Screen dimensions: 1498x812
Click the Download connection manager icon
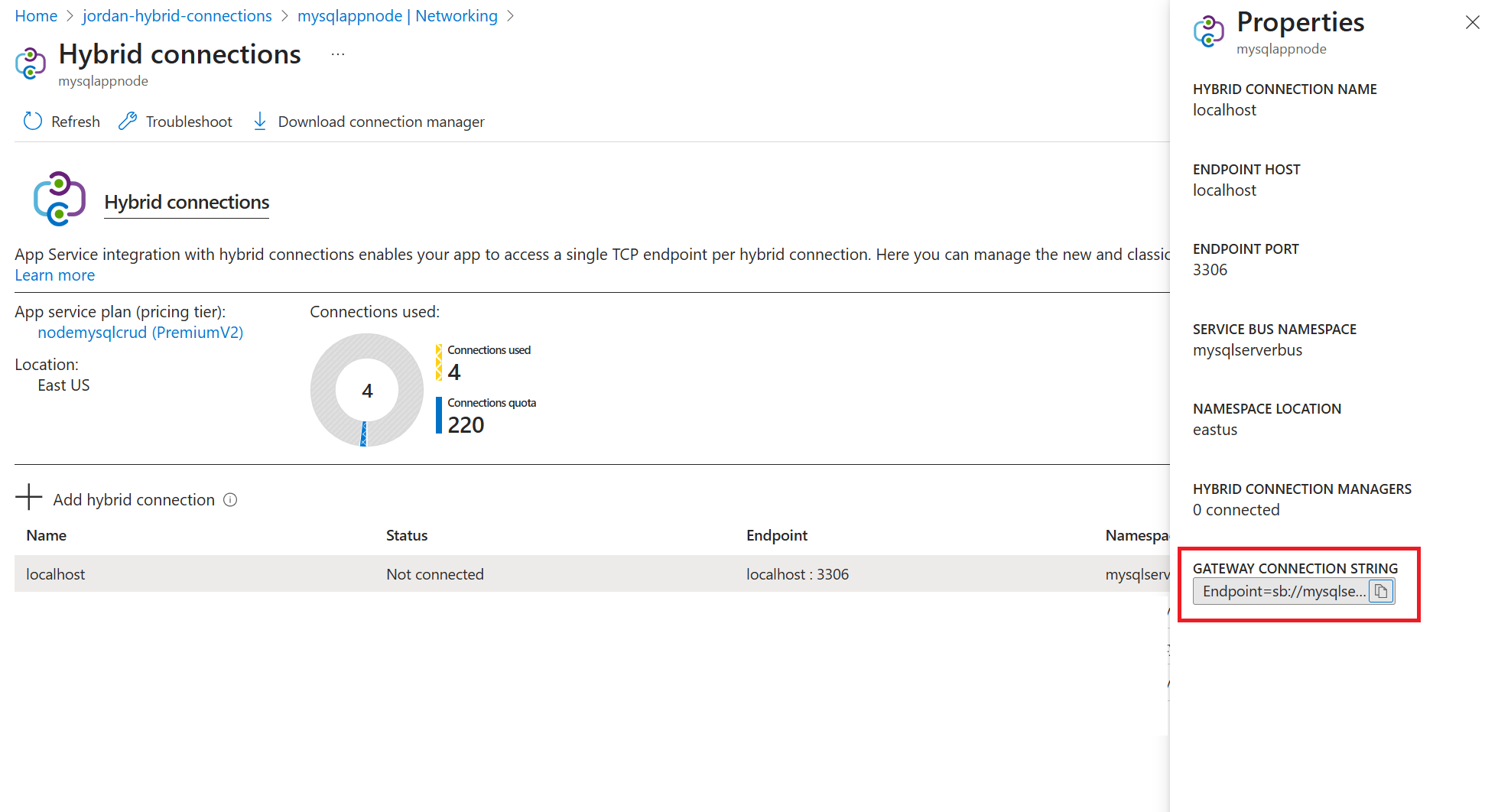point(260,121)
